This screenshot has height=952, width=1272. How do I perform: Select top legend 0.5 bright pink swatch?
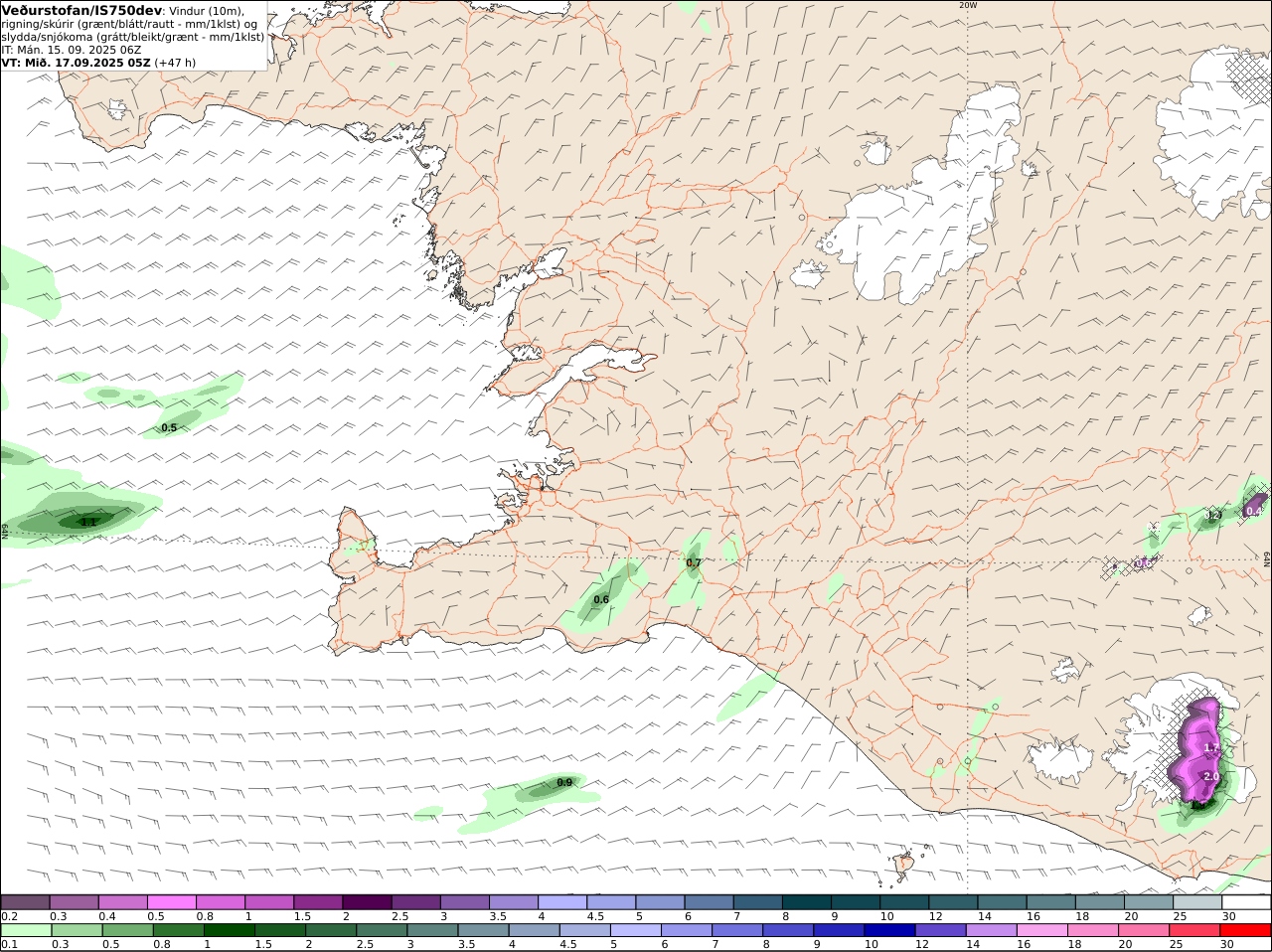[x=171, y=901]
